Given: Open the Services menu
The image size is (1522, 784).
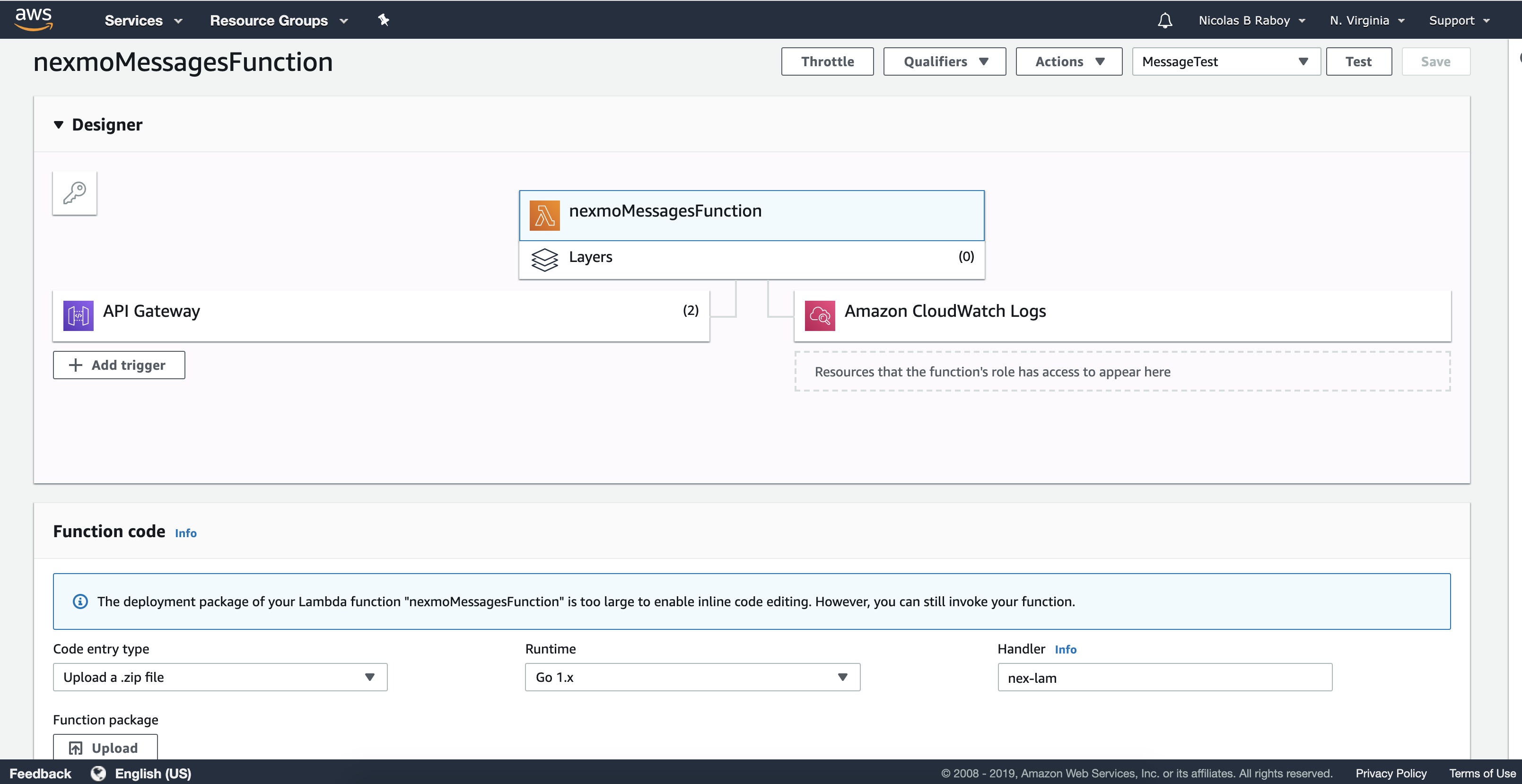Looking at the screenshot, I should pos(144,21).
